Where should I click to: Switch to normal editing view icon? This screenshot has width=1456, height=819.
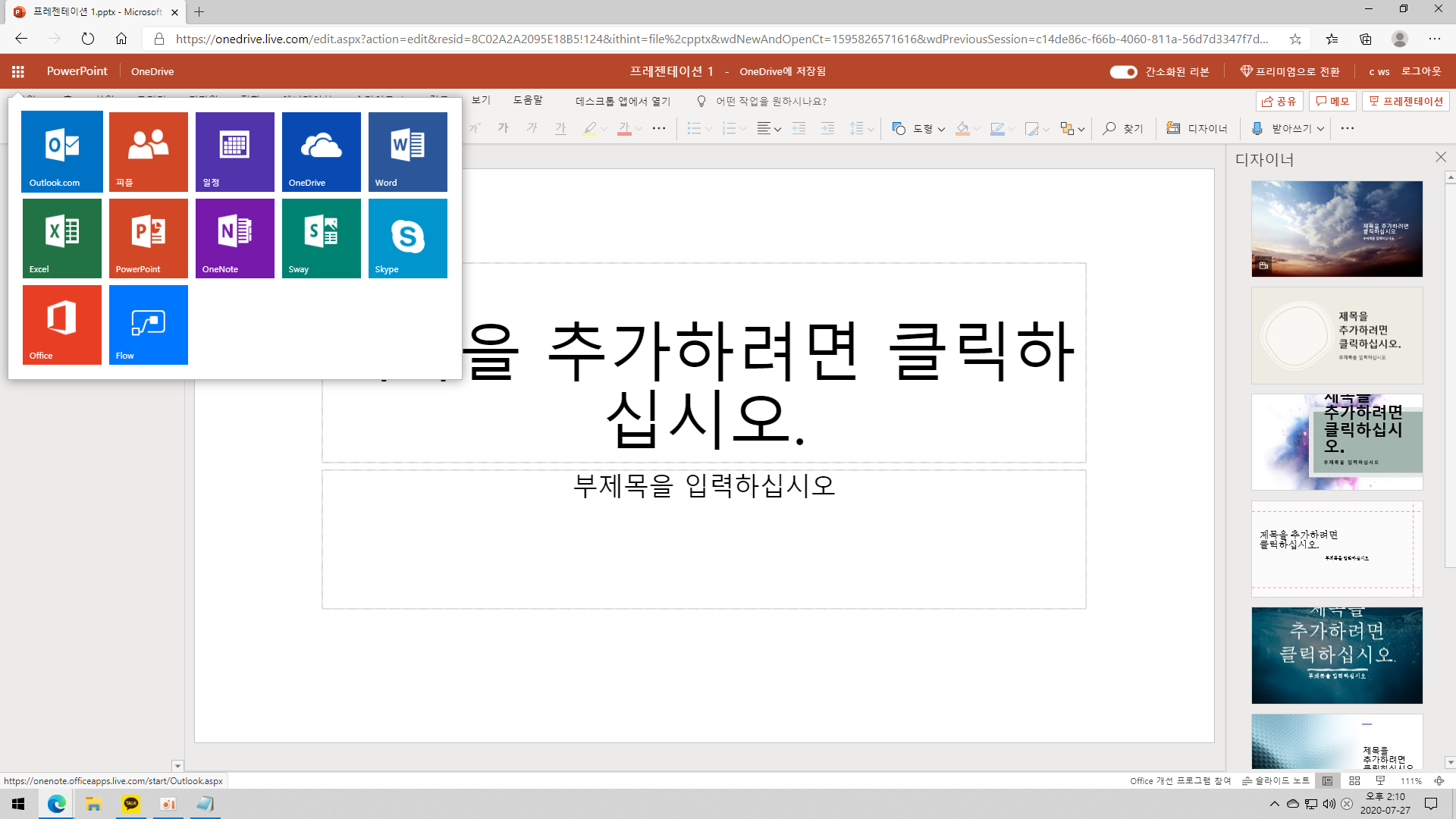1327,780
